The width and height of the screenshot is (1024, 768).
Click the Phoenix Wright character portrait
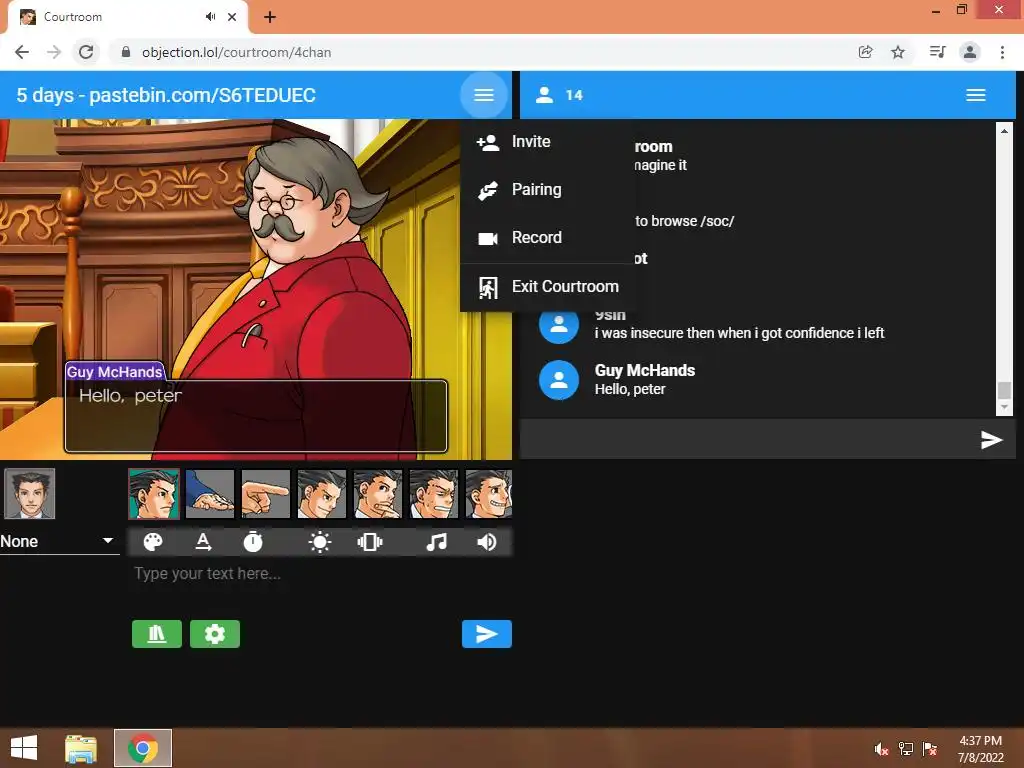click(x=29, y=494)
